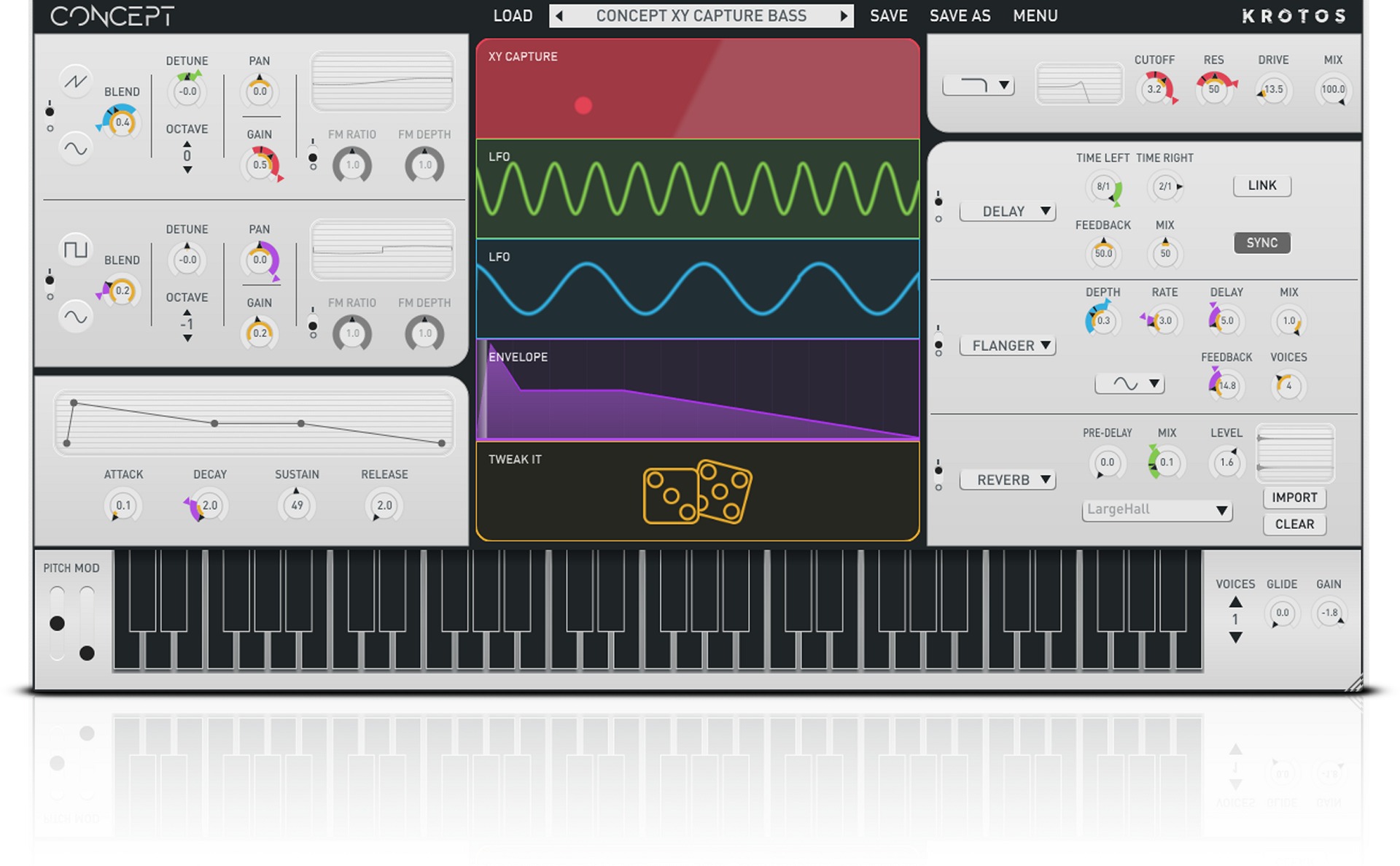Toggle oscillator two FM switch
Image resolution: width=1400 pixels, height=866 pixels.
[x=313, y=324]
